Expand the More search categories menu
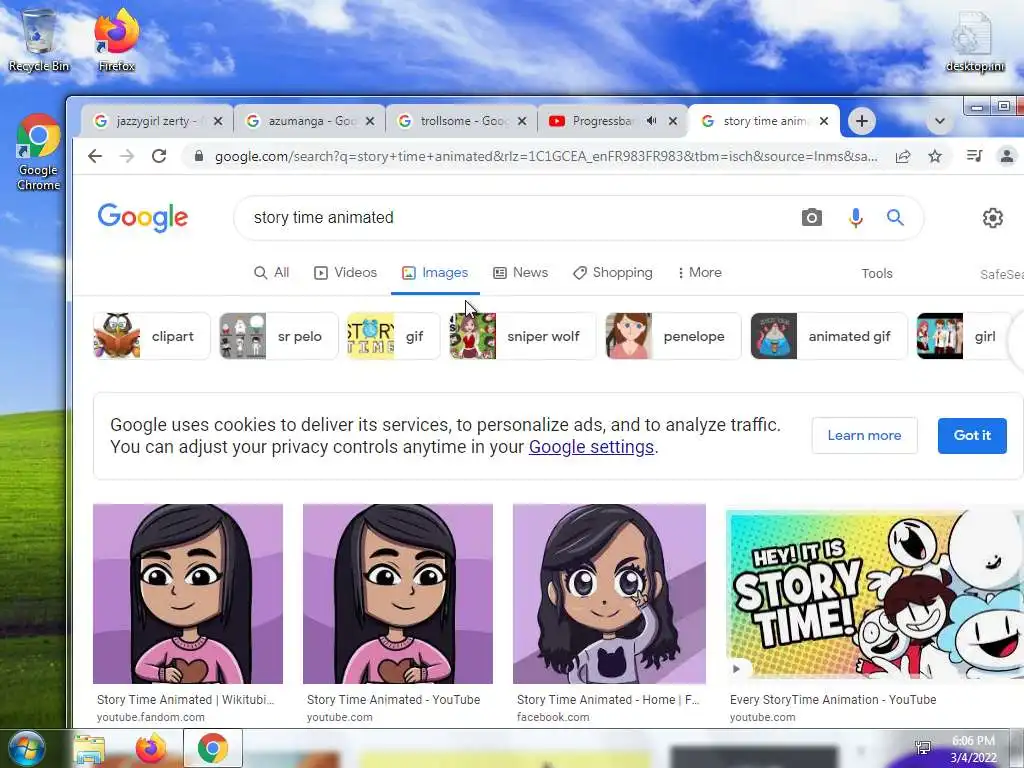Viewport: 1024px width, 768px height. pyautogui.click(x=699, y=272)
